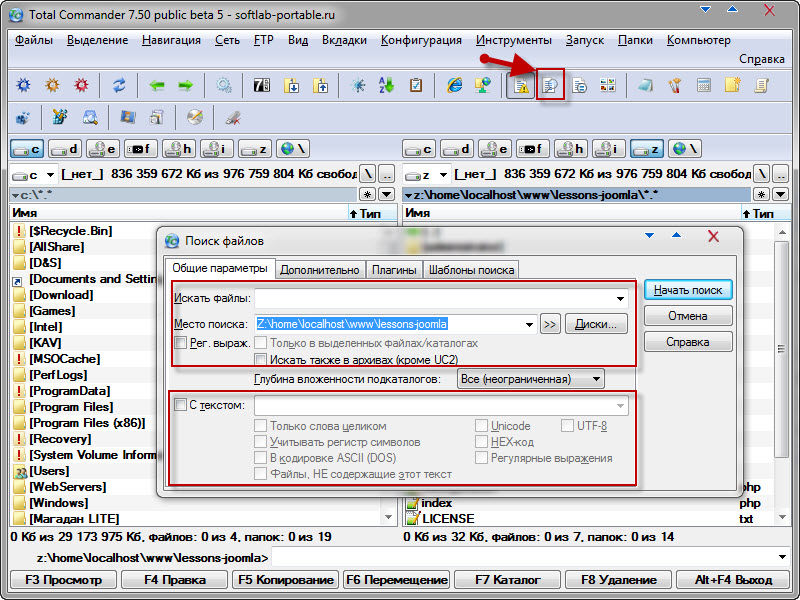Click F5 Копирование button
The height and width of the screenshot is (600, 800).
click(286, 580)
